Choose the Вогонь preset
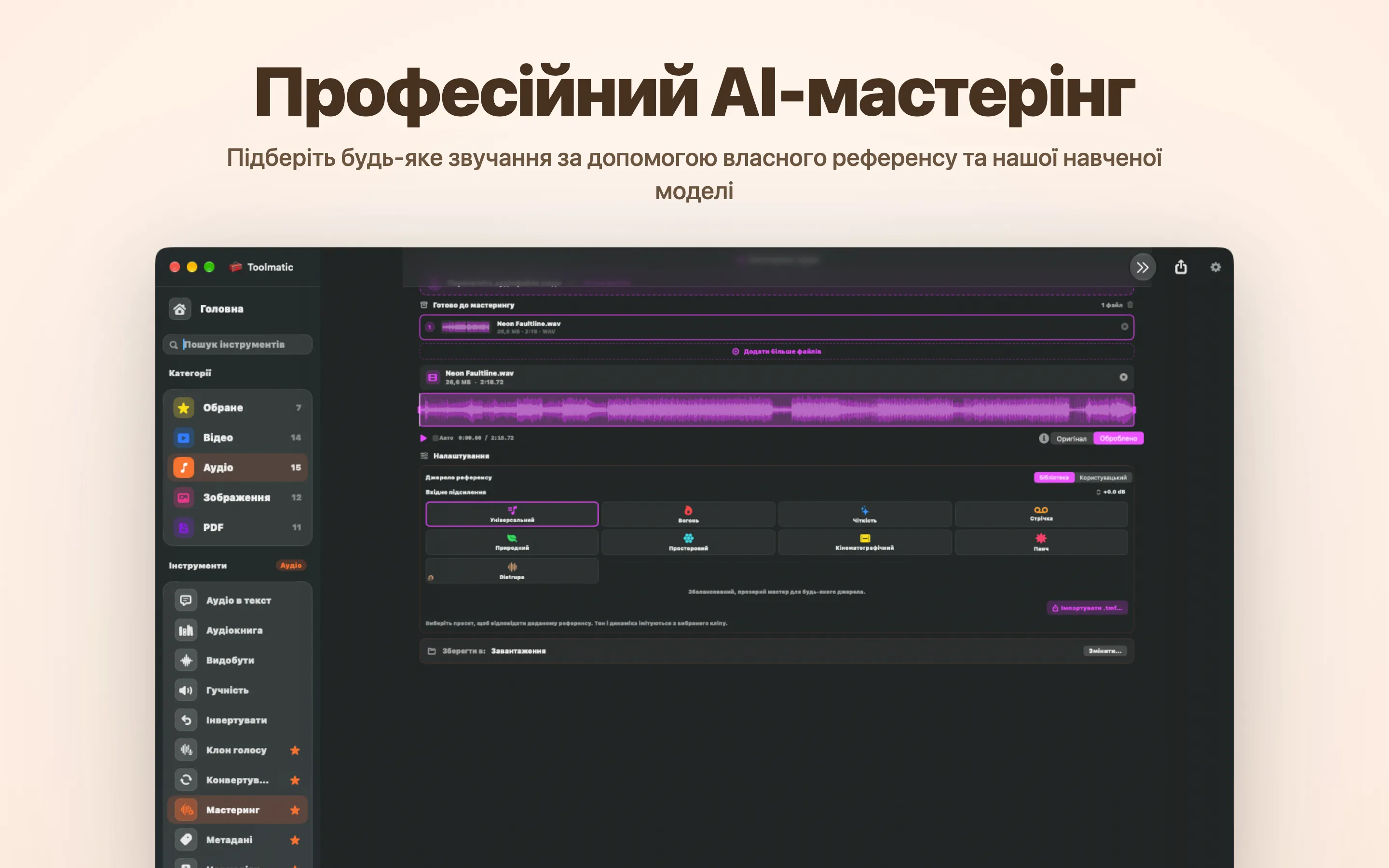The image size is (1389, 868). coord(688,514)
